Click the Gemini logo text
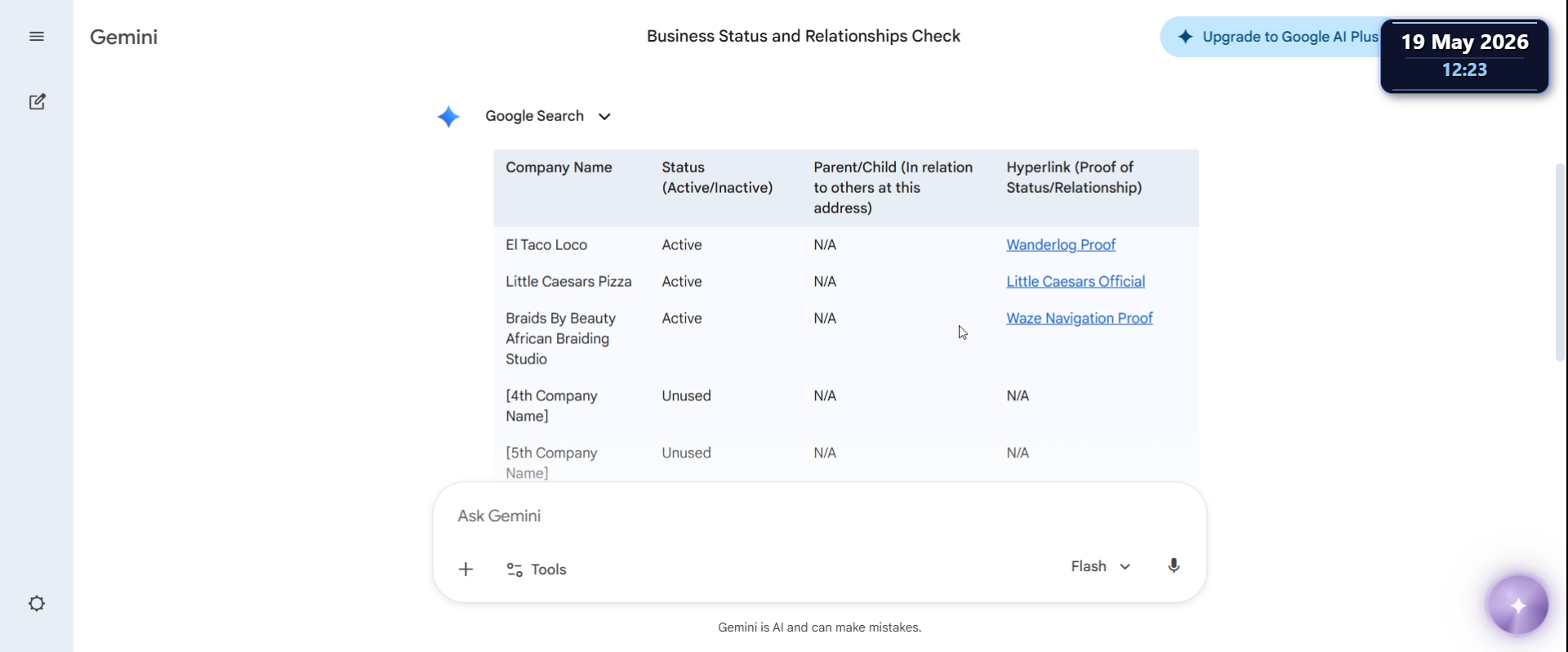The width and height of the screenshot is (1568, 652). (x=124, y=37)
